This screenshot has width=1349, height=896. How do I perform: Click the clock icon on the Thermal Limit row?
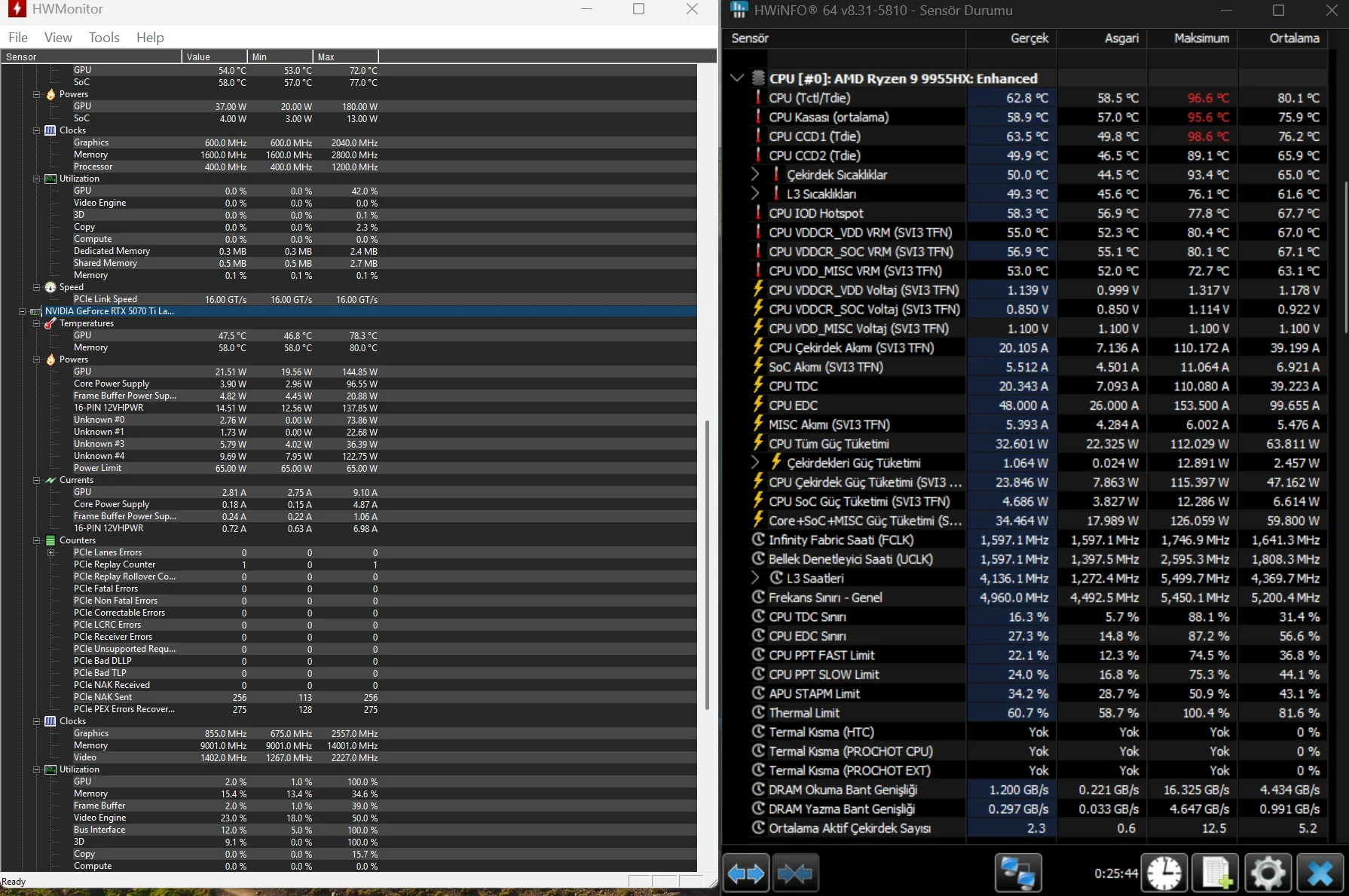click(x=759, y=712)
